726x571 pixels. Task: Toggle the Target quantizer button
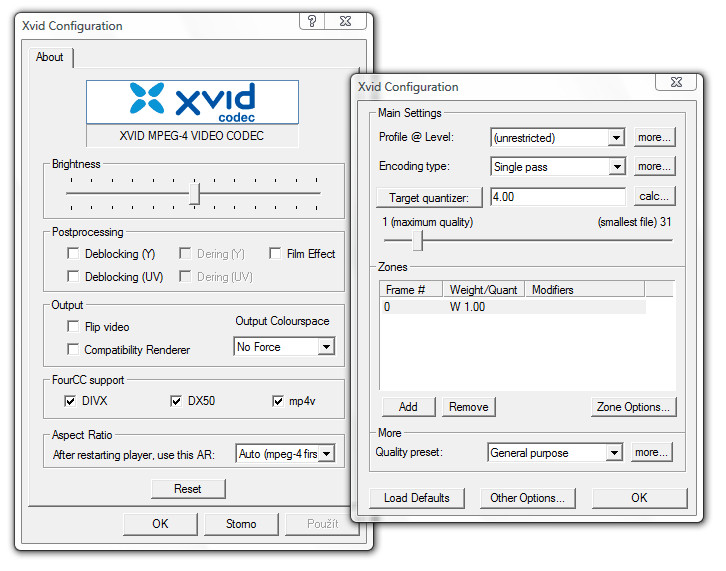point(429,198)
